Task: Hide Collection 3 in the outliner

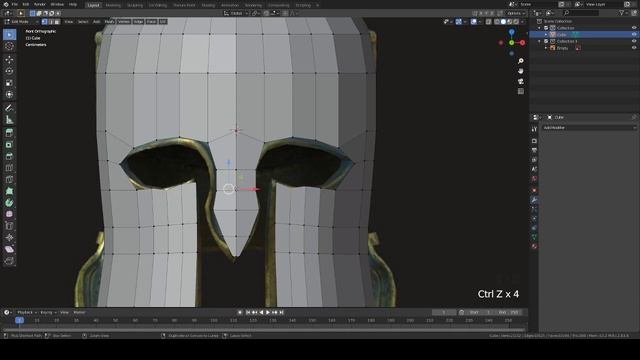Action: (634, 41)
